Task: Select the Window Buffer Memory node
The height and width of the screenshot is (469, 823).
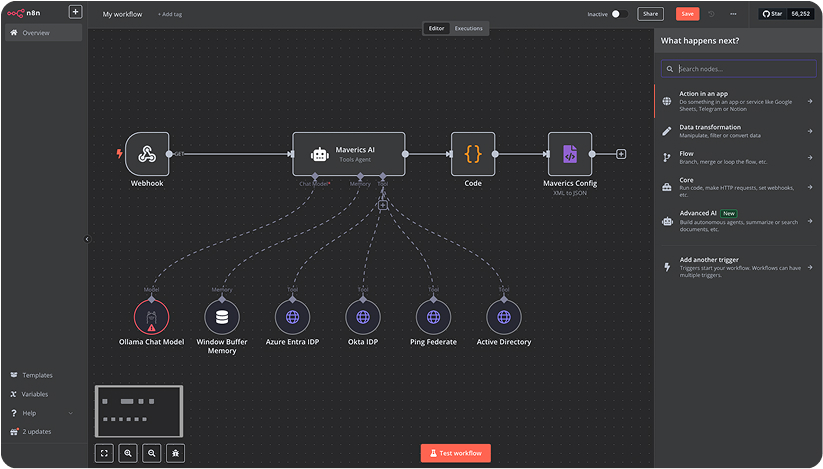Action: [222, 317]
